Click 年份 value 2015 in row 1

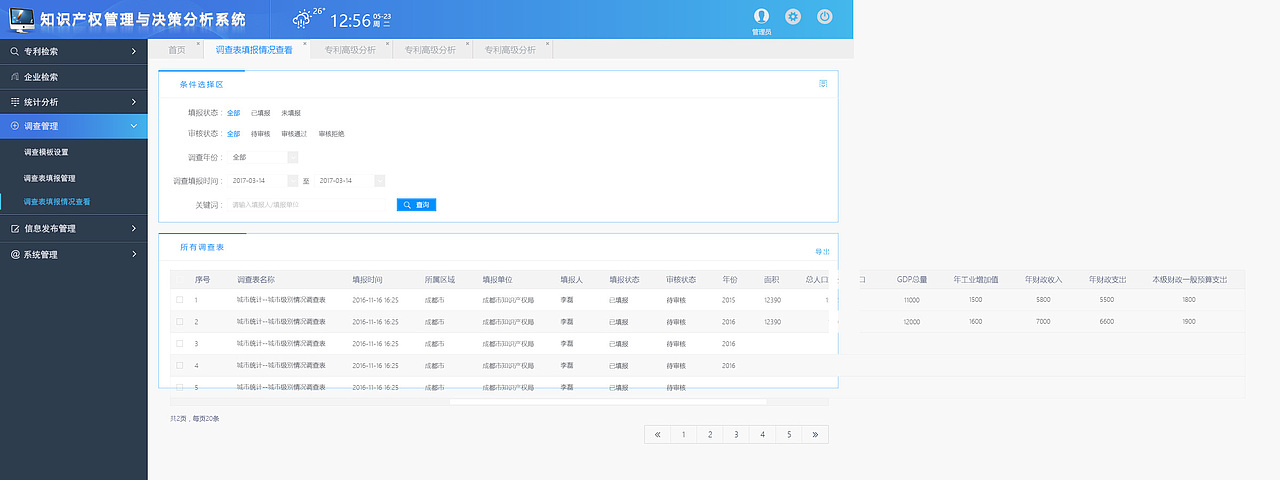coord(728,300)
